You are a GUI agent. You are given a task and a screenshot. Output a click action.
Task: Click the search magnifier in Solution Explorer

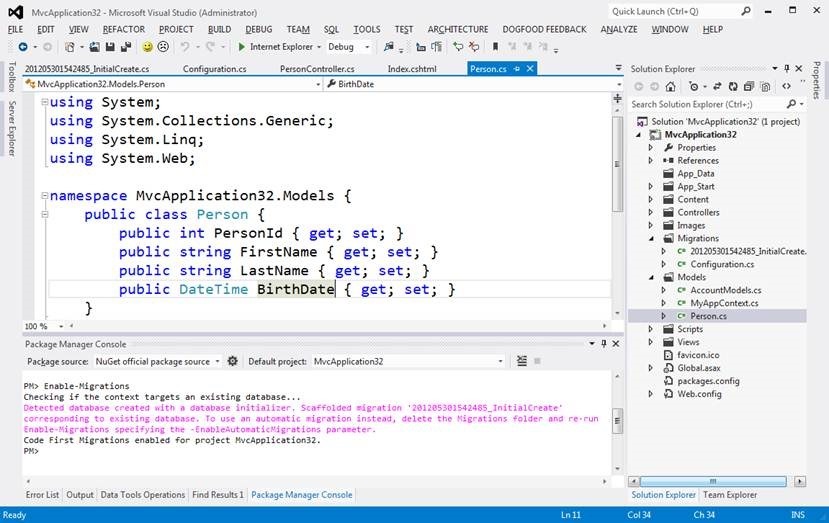click(791, 104)
